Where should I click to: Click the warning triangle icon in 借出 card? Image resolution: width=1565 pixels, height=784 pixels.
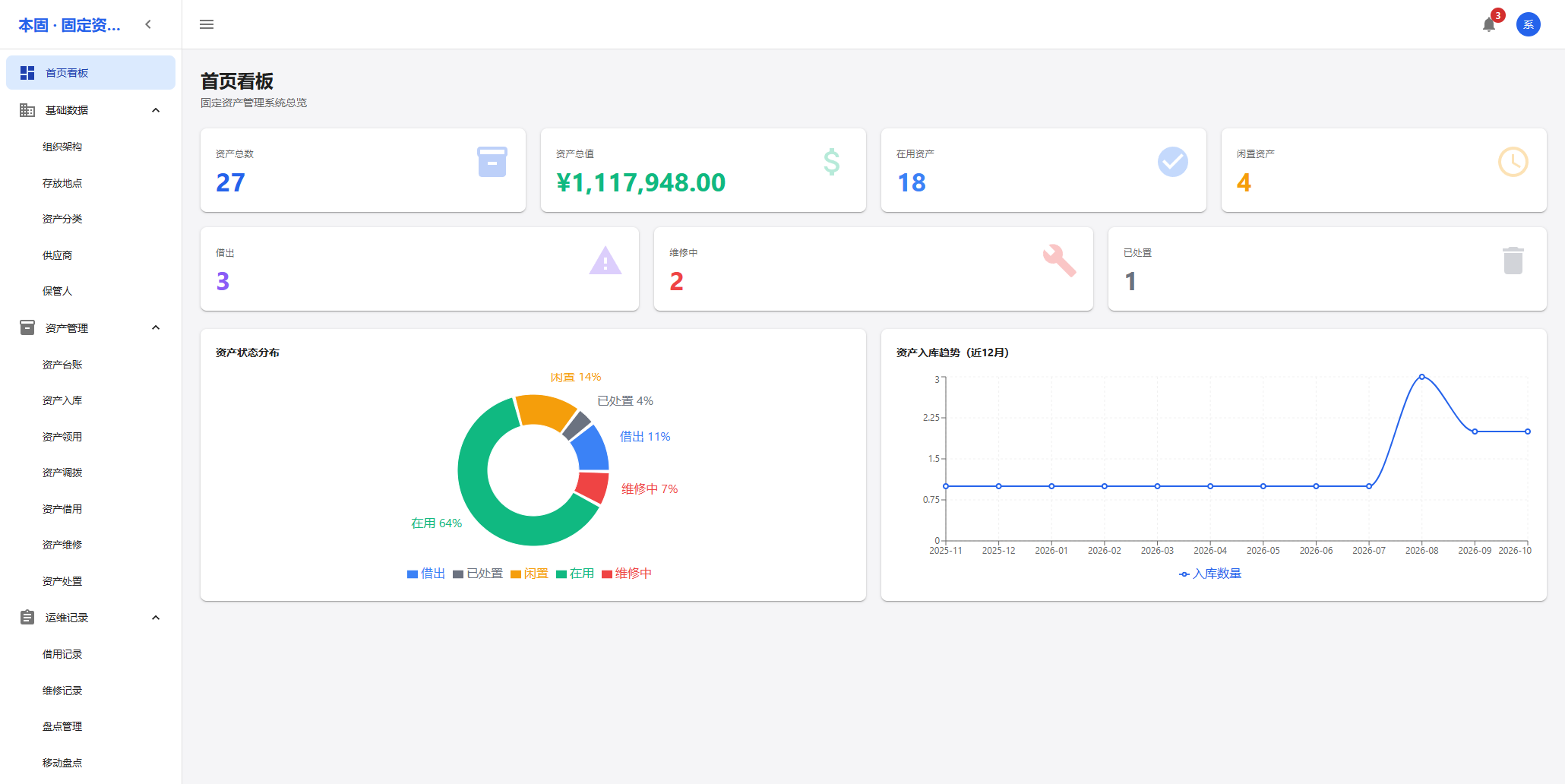(x=605, y=261)
